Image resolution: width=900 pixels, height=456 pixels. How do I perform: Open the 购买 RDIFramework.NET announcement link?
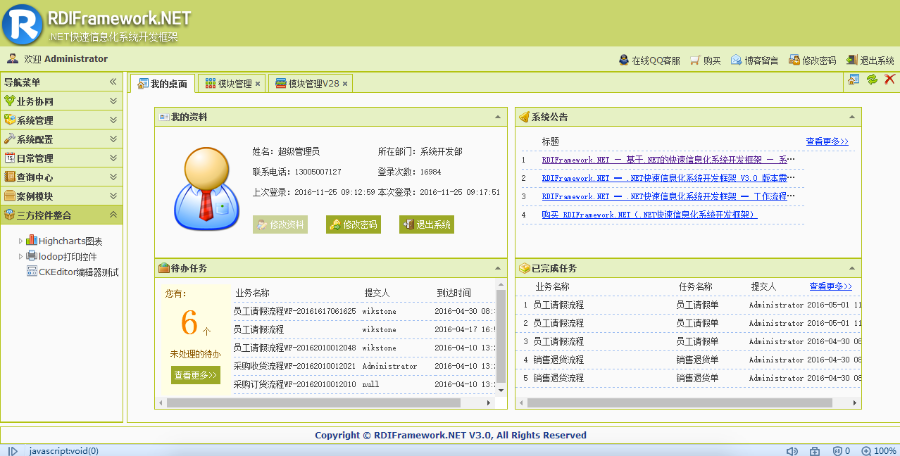coord(649,215)
